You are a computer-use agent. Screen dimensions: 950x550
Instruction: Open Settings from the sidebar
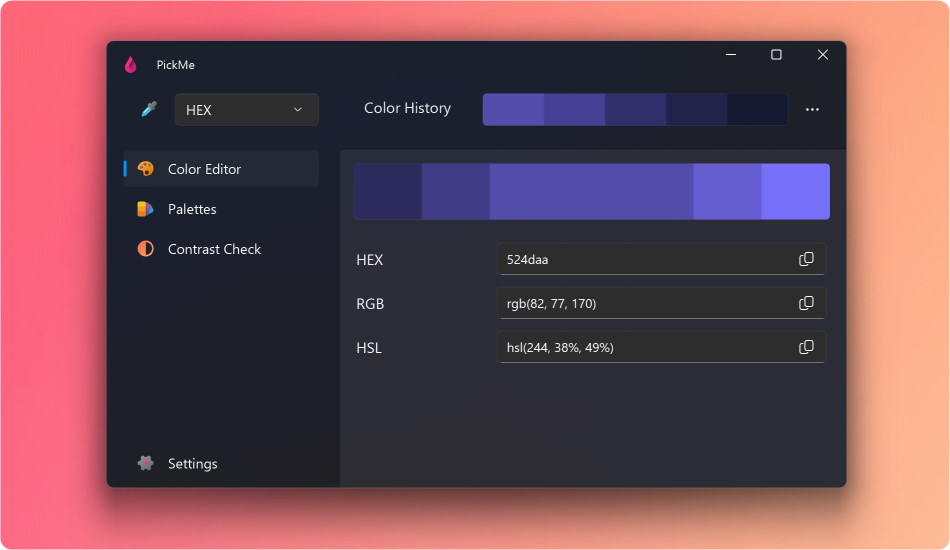click(192, 463)
